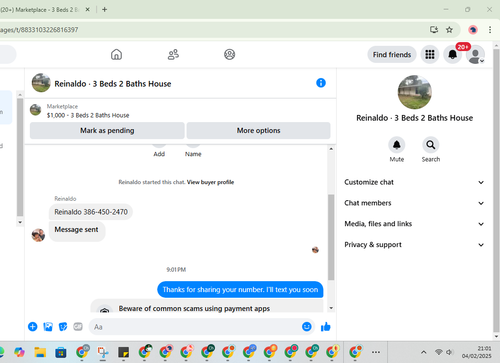Select the Marketplace - 3 Beds browser tab
Screen dimensions: 500x363
coord(40,10)
